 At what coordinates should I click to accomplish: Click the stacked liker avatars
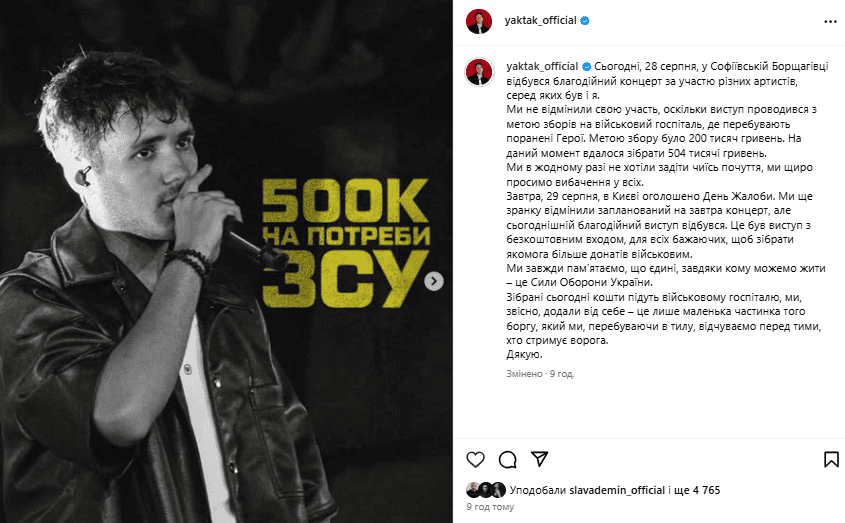(x=486, y=490)
